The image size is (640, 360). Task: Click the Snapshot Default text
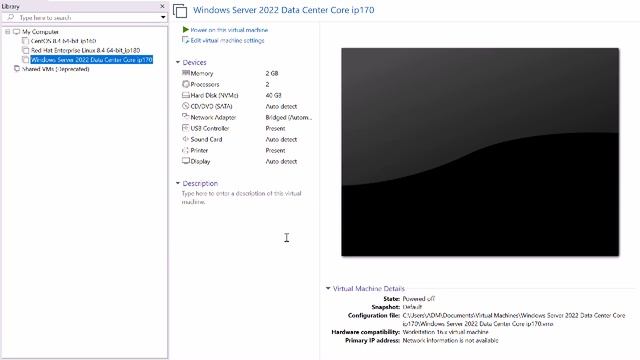(412, 307)
